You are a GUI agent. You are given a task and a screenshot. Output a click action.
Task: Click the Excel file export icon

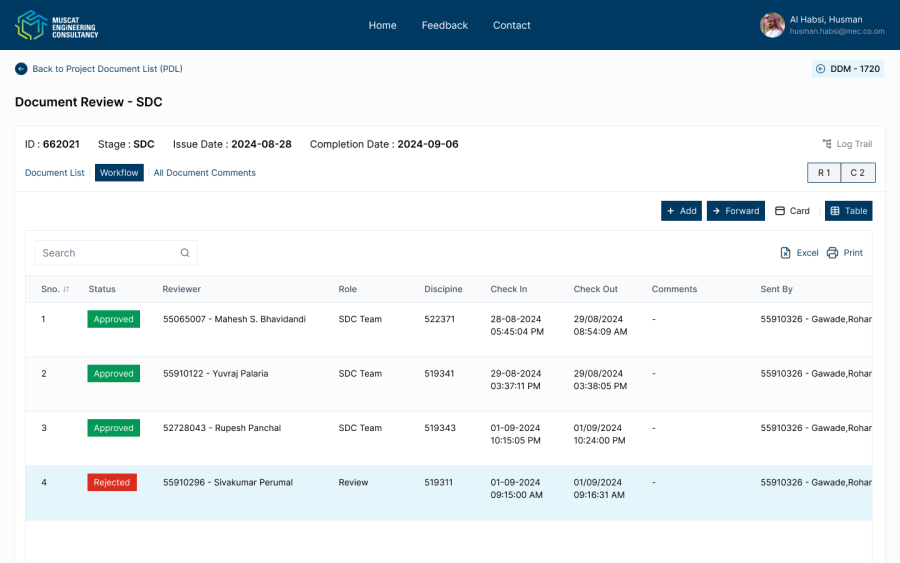785,253
